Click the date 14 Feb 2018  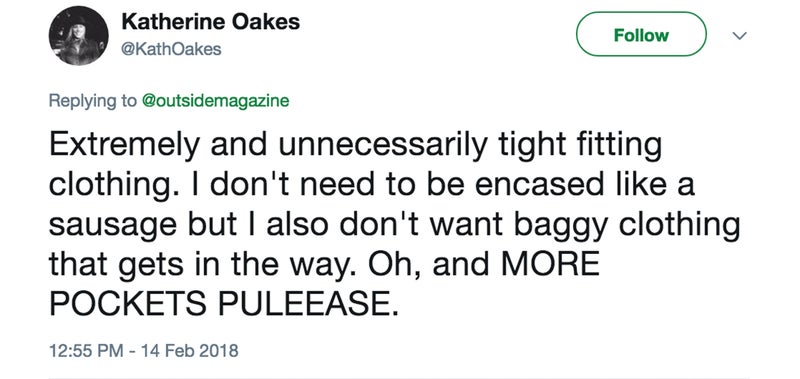189,351
